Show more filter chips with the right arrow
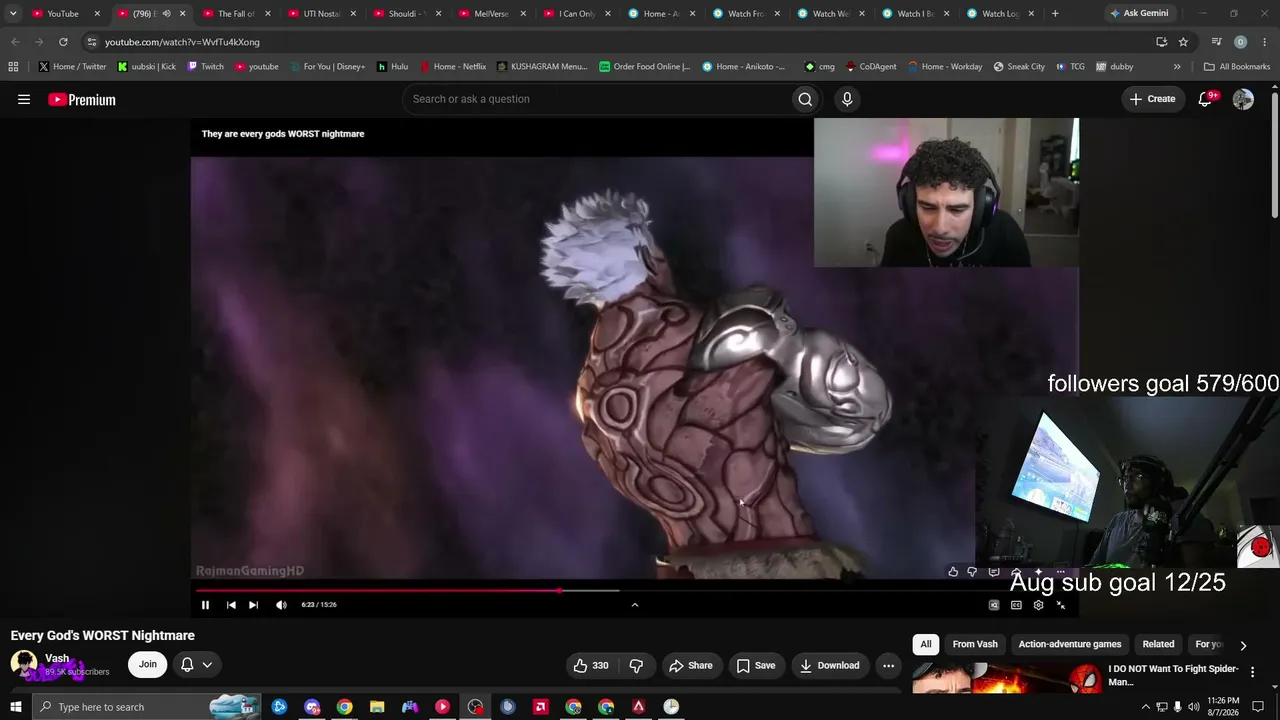The height and width of the screenshot is (720, 1280). (x=1243, y=645)
